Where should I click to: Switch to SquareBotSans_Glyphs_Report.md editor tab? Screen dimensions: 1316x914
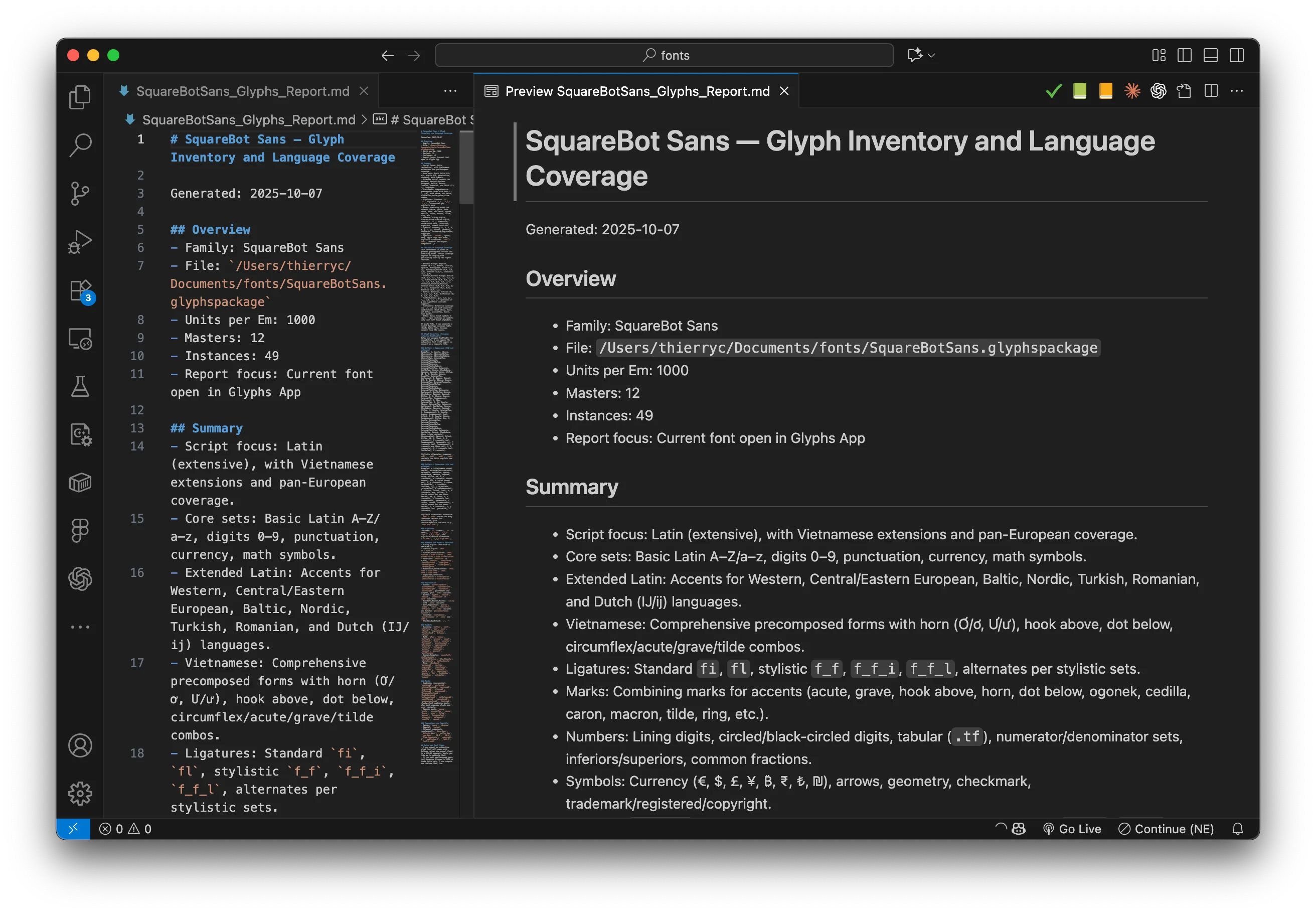(243, 91)
